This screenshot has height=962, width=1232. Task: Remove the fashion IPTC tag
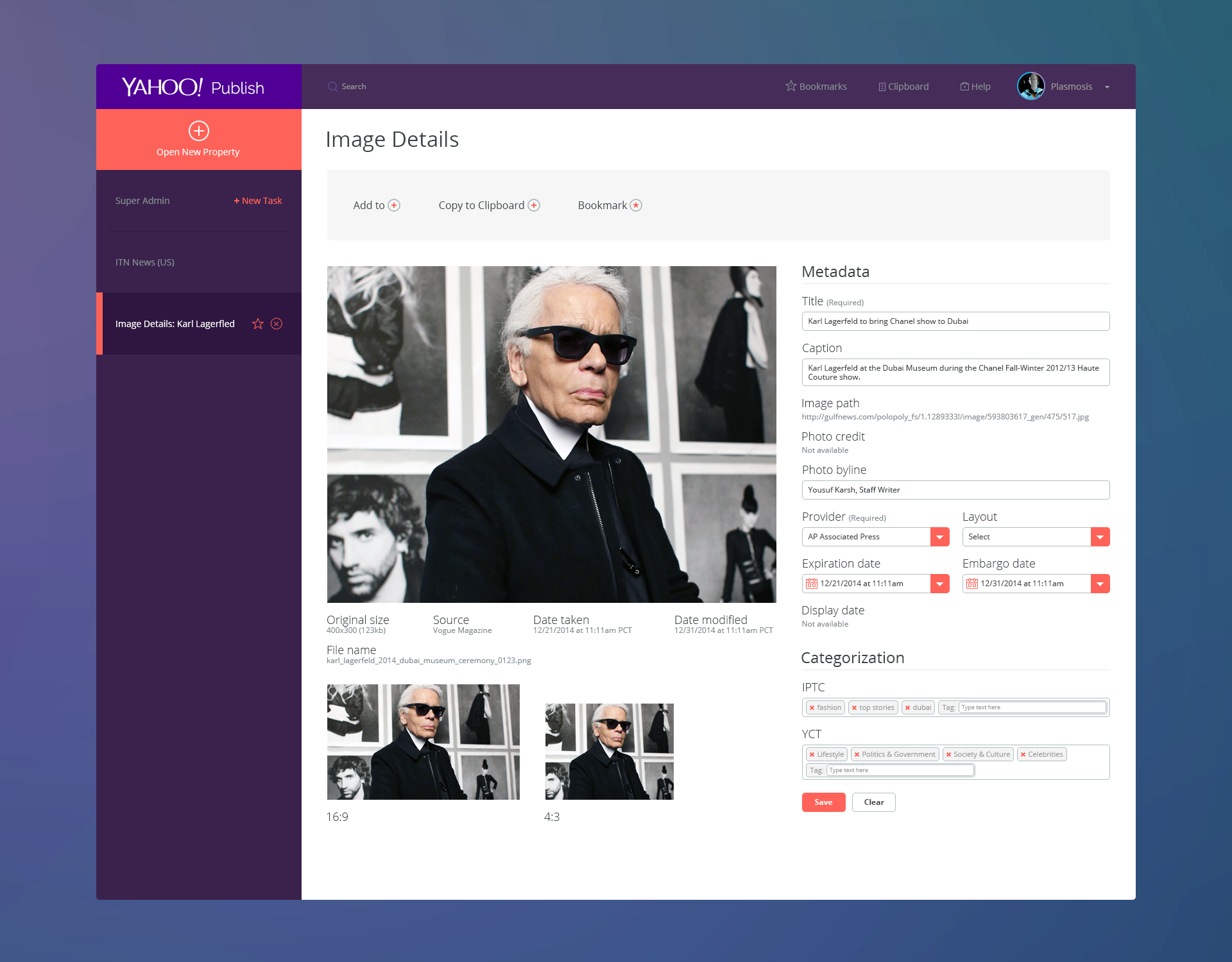click(812, 707)
